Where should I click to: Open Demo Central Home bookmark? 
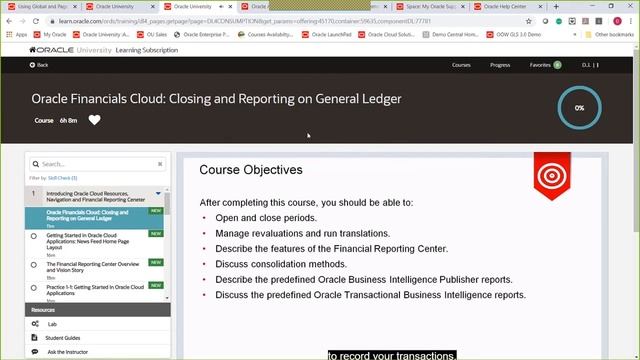click(x=450, y=35)
